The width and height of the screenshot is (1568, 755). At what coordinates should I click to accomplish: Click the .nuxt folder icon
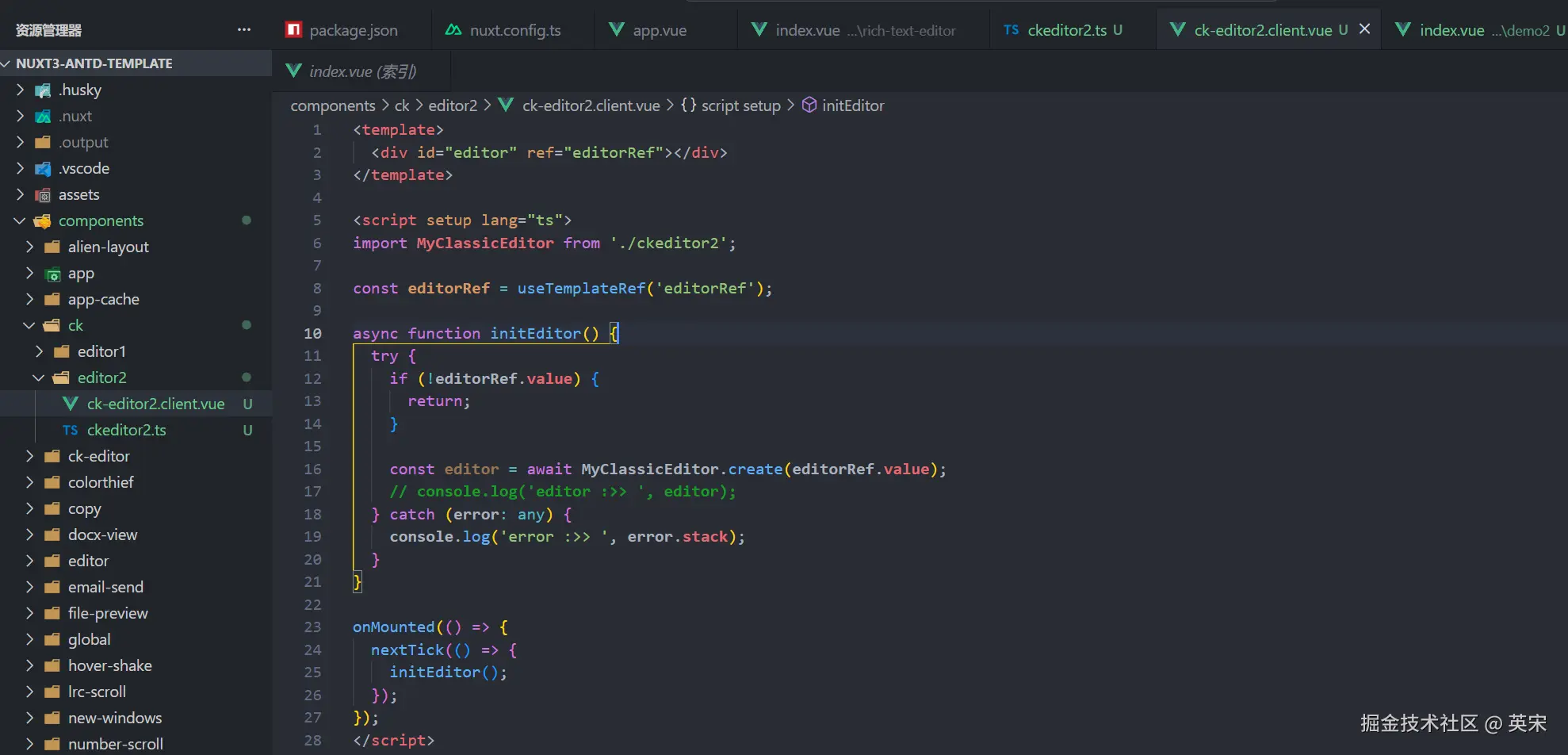pos(43,117)
